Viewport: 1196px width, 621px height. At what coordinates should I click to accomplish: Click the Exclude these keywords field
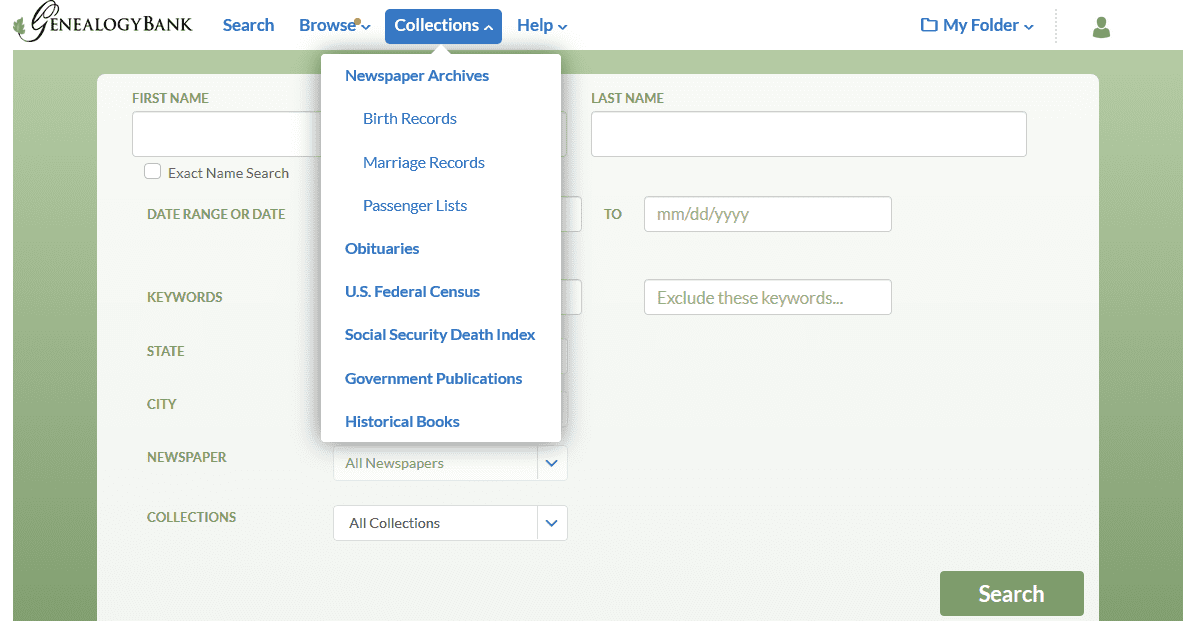click(767, 298)
